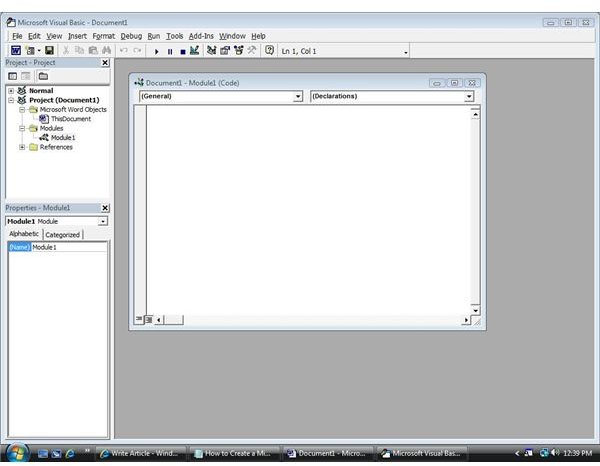Open the Windows Start button
The height and width of the screenshot is (466, 600).
coord(16,453)
